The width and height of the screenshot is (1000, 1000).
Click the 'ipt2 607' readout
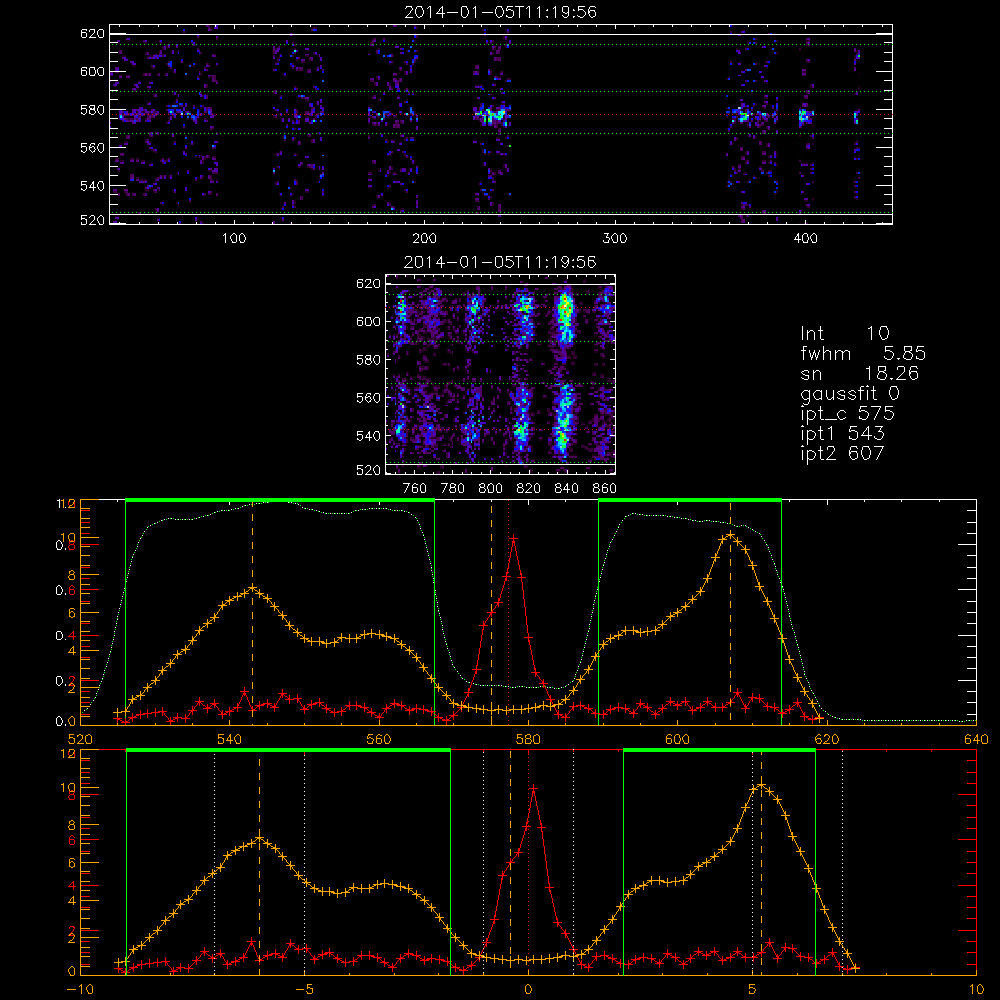click(842, 453)
